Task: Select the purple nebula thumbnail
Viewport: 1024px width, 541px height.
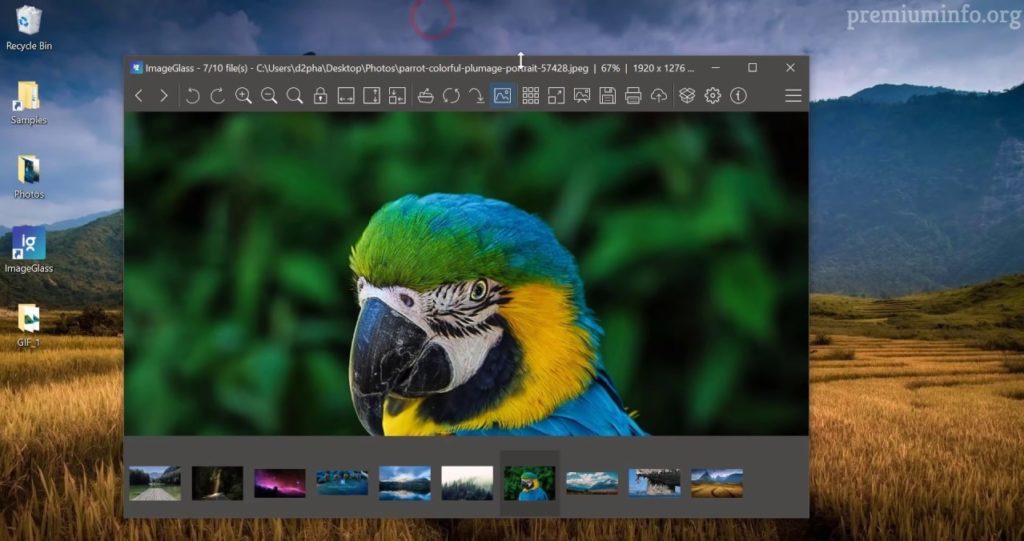Action: click(x=280, y=483)
